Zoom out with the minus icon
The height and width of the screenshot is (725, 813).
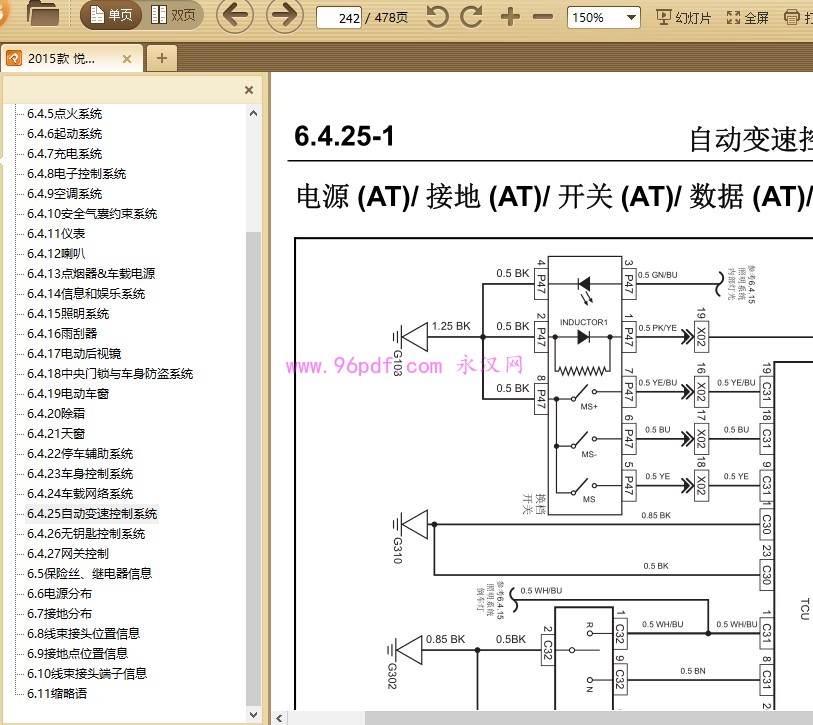[543, 17]
